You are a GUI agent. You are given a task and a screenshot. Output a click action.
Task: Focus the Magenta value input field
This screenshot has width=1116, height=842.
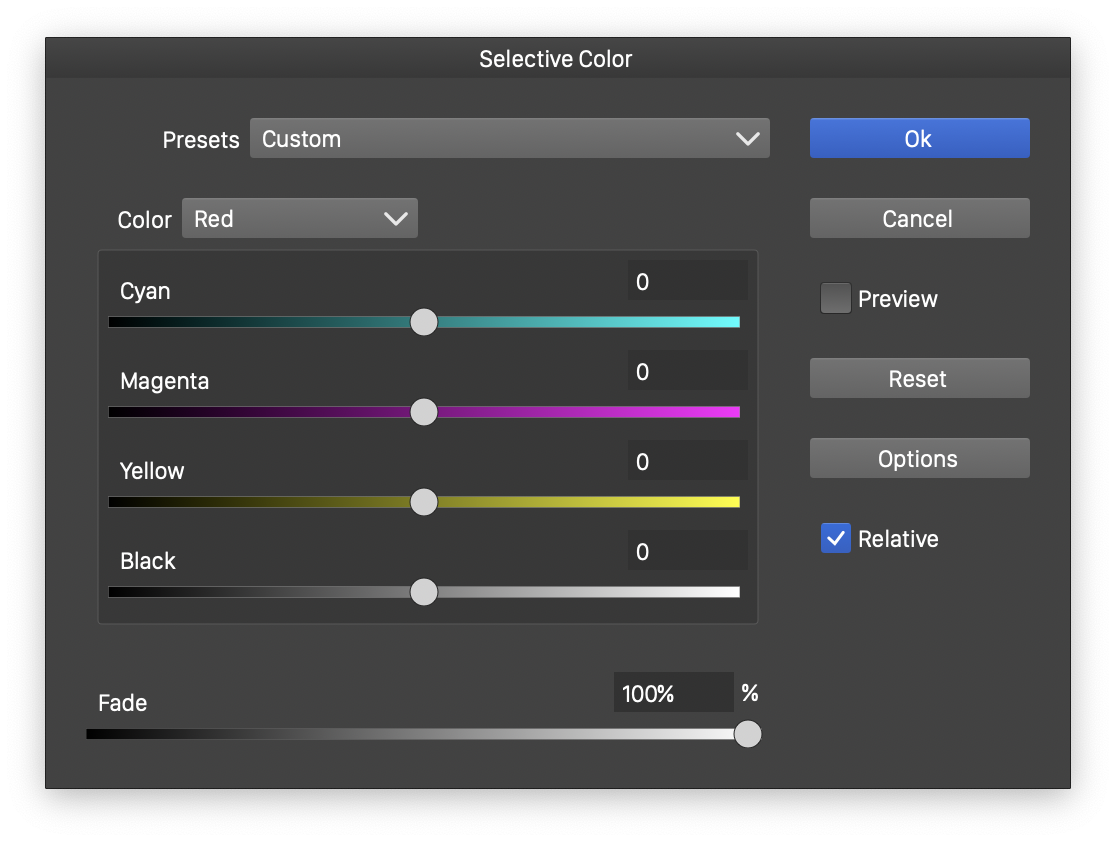click(687, 372)
